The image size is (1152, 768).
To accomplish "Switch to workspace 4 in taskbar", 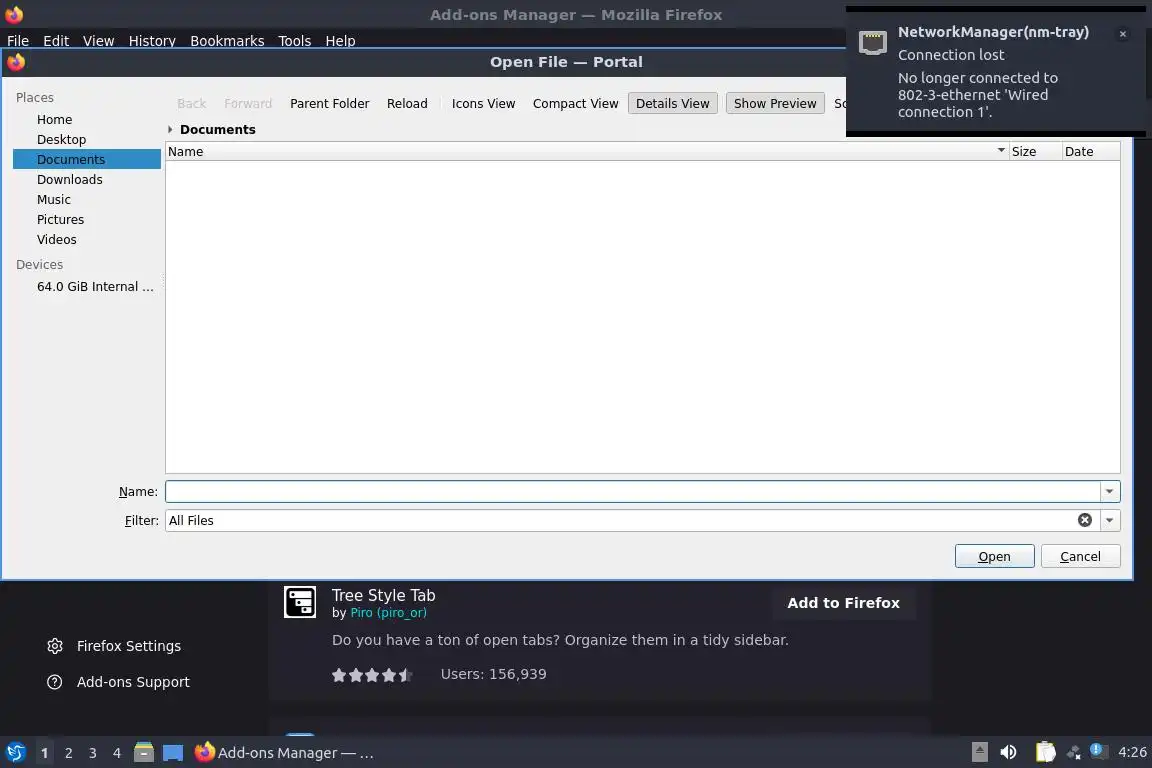I will coord(116,753).
